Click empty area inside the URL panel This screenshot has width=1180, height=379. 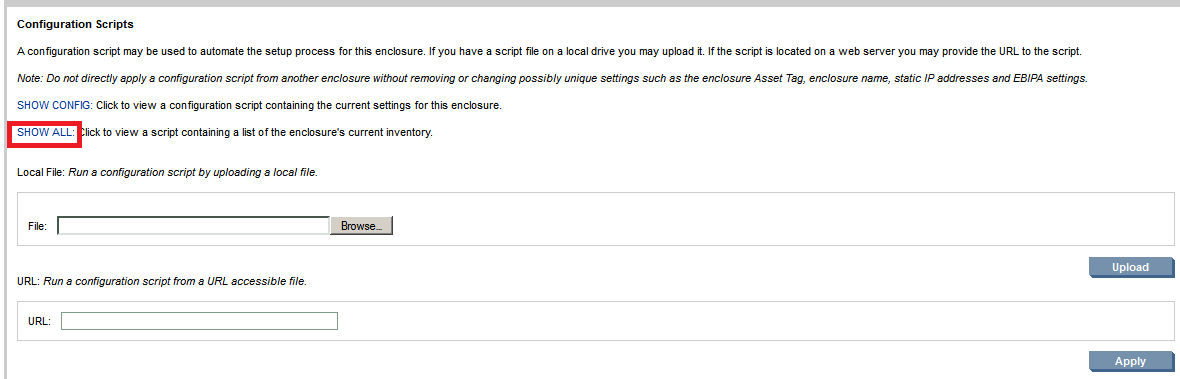click(753, 321)
